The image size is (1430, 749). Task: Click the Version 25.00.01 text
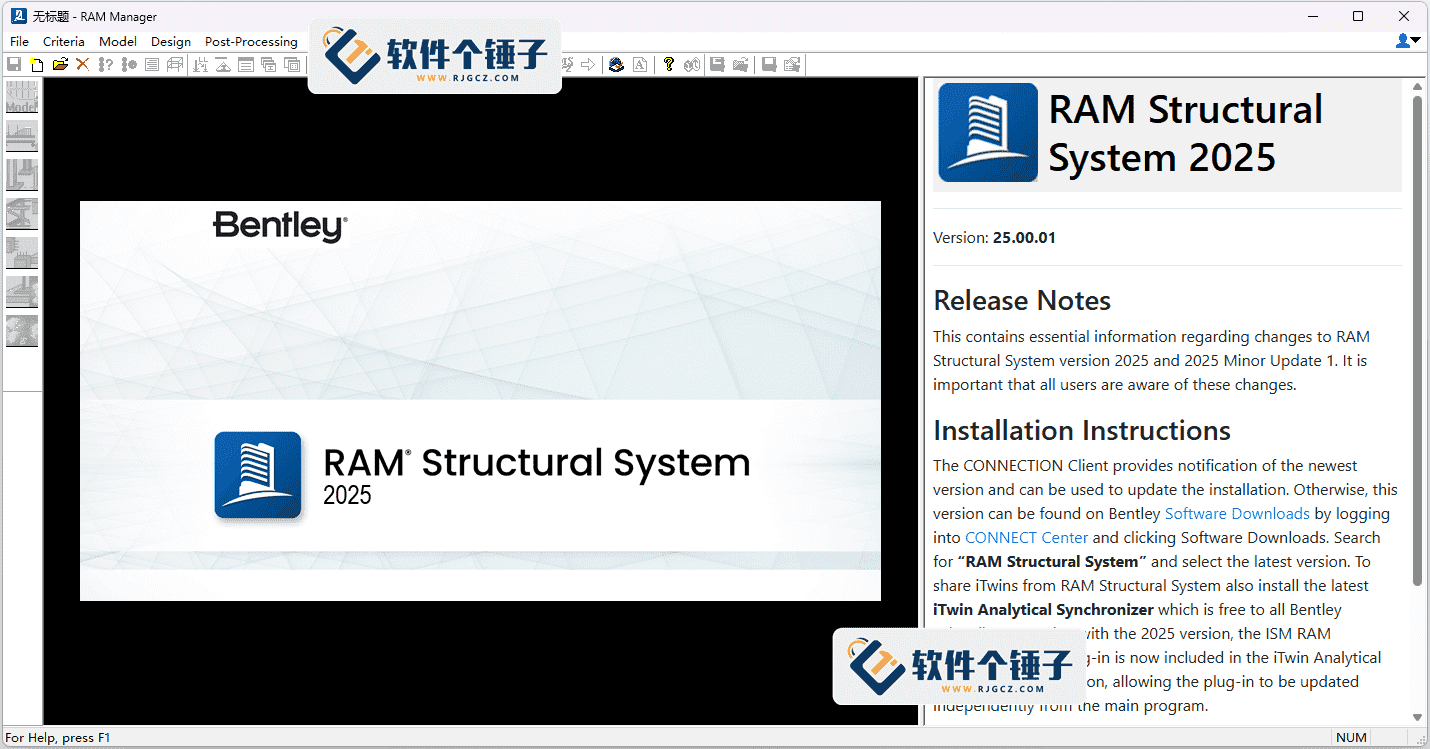pyautogui.click(x=994, y=238)
